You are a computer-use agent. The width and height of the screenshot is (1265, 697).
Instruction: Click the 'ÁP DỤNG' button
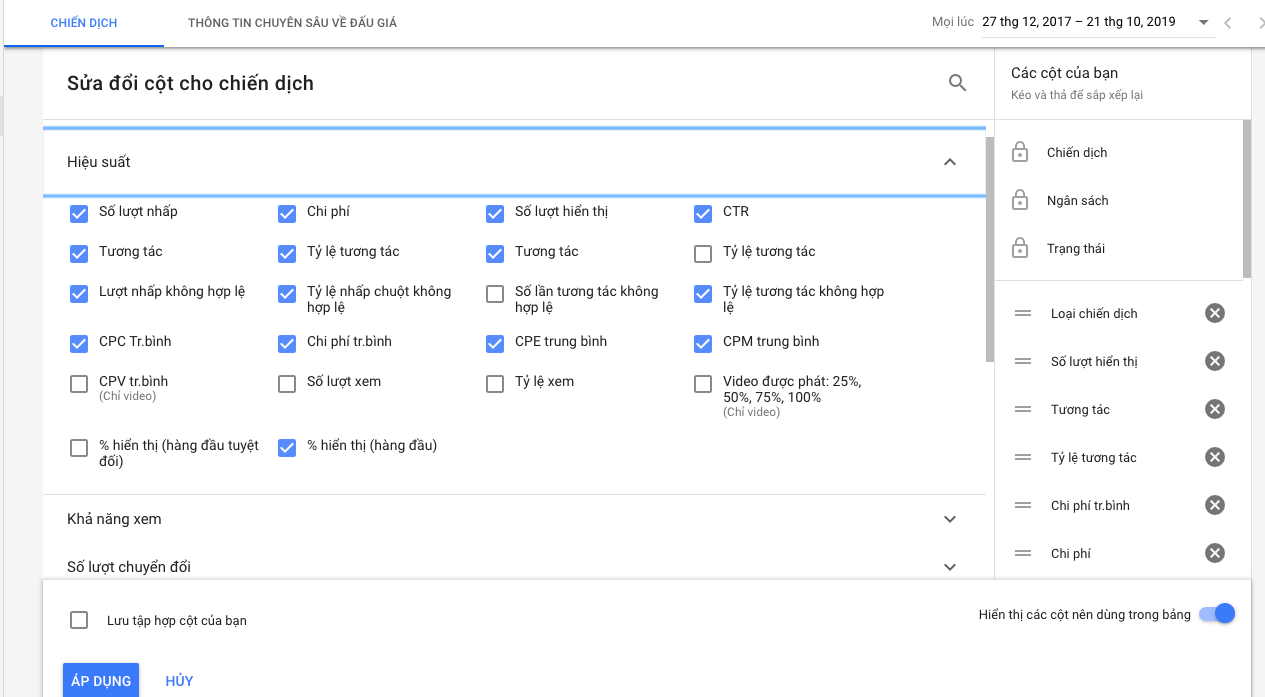[x=100, y=680]
